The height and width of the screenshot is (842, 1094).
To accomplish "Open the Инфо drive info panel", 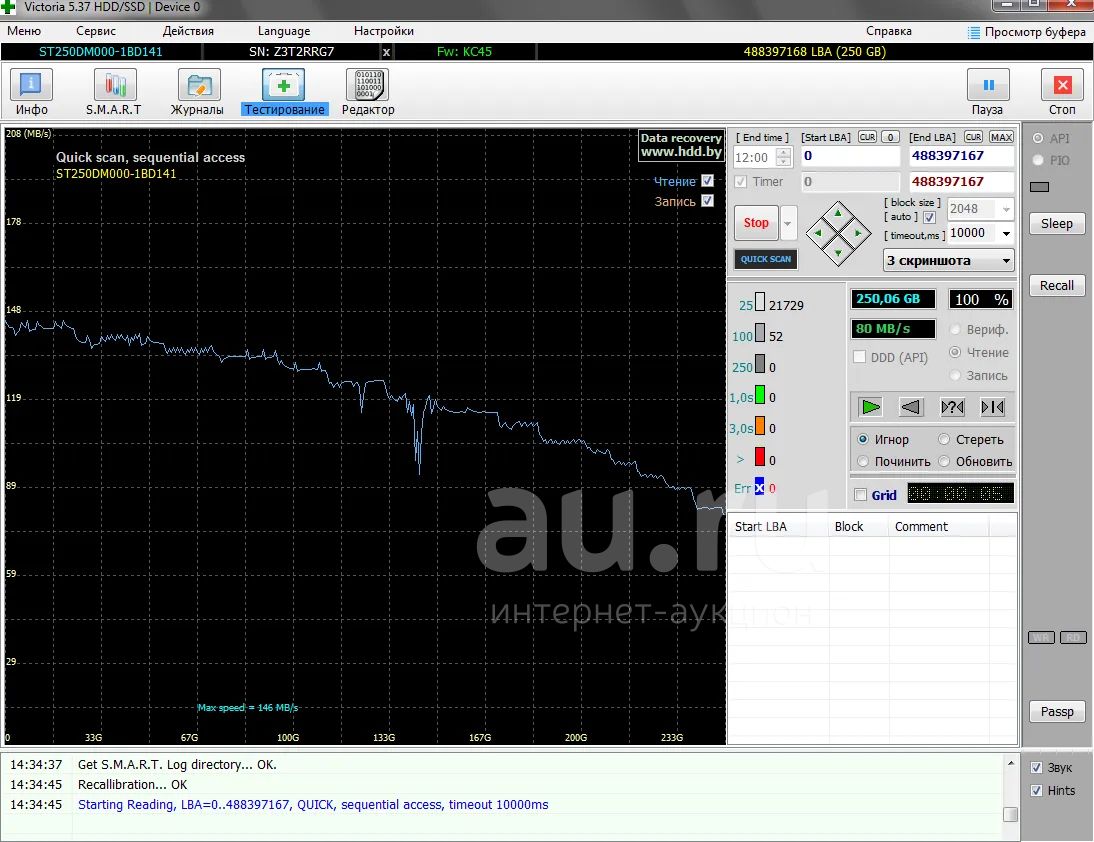I will tap(31, 92).
